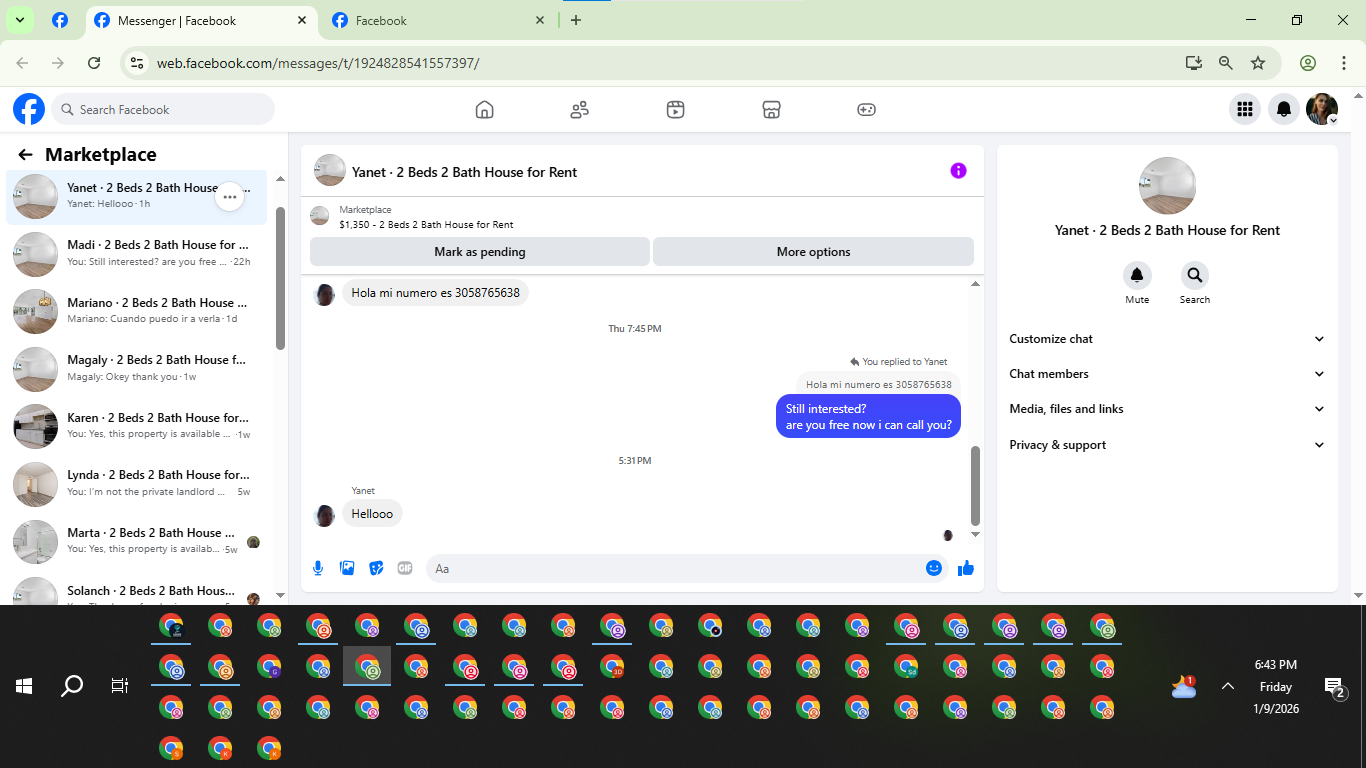The height and width of the screenshot is (768, 1366).
Task: Choose a sticker icon
Action: pyautogui.click(x=376, y=568)
